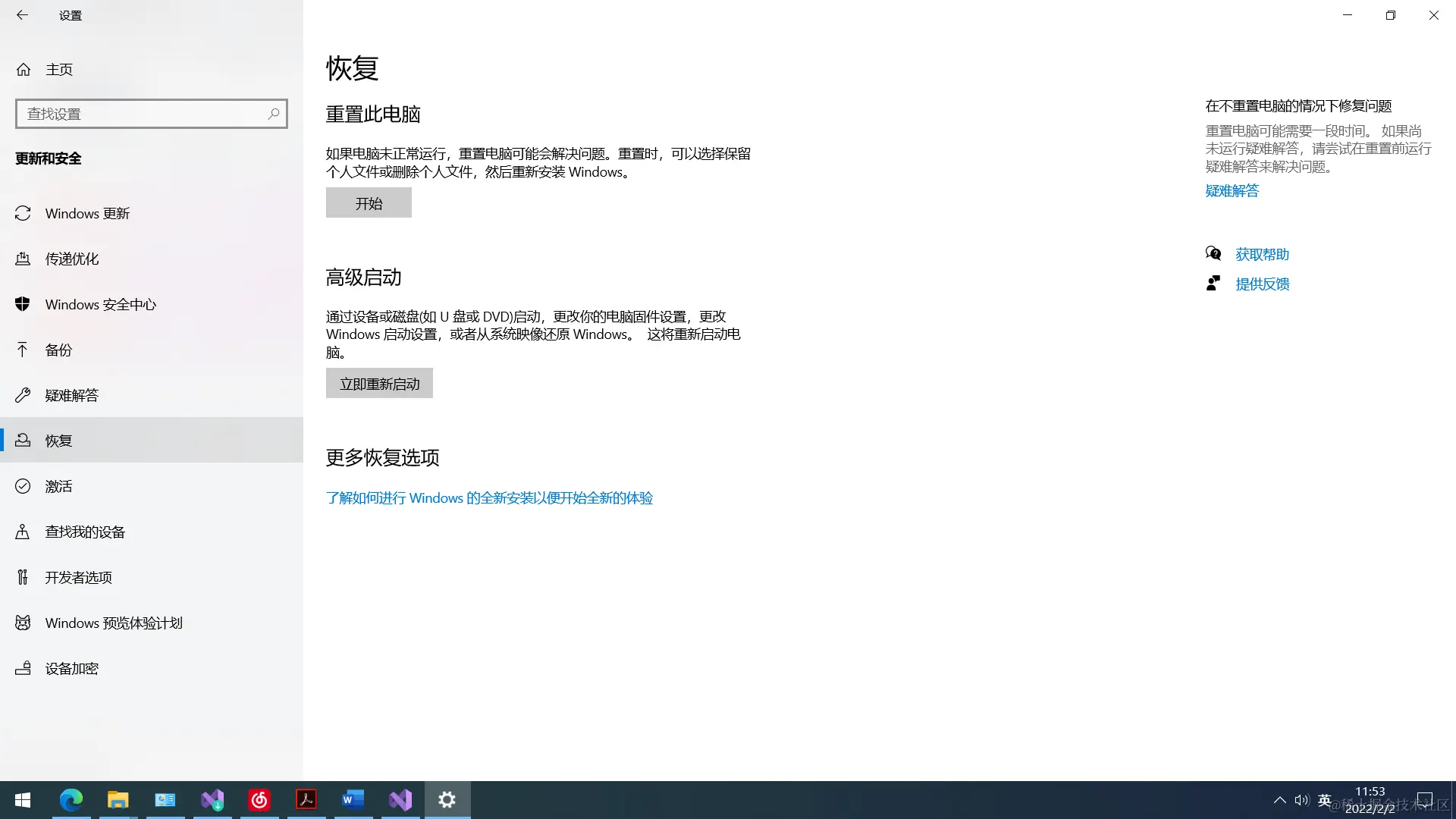This screenshot has width=1456, height=819.
Task: Open Windows 安全中心 shield item
Action: click(x=100, y=305)
